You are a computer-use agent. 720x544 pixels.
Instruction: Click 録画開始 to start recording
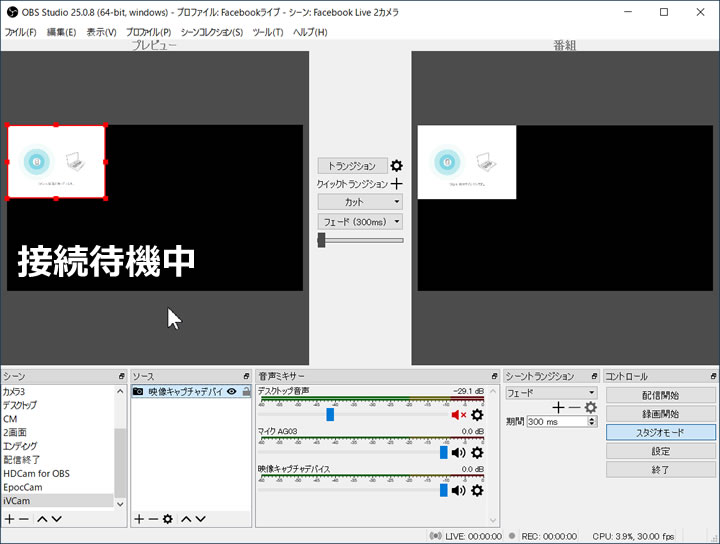[660, 414]
